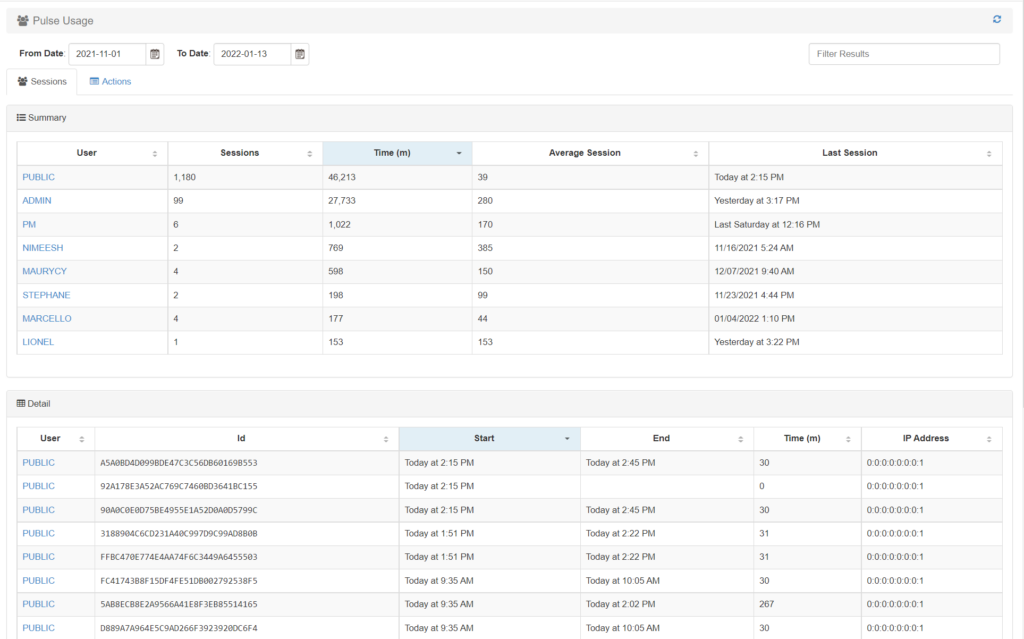Click the refresh icon in Pulse Usage header
1024x639 pixels.
(x=996, y=20)
